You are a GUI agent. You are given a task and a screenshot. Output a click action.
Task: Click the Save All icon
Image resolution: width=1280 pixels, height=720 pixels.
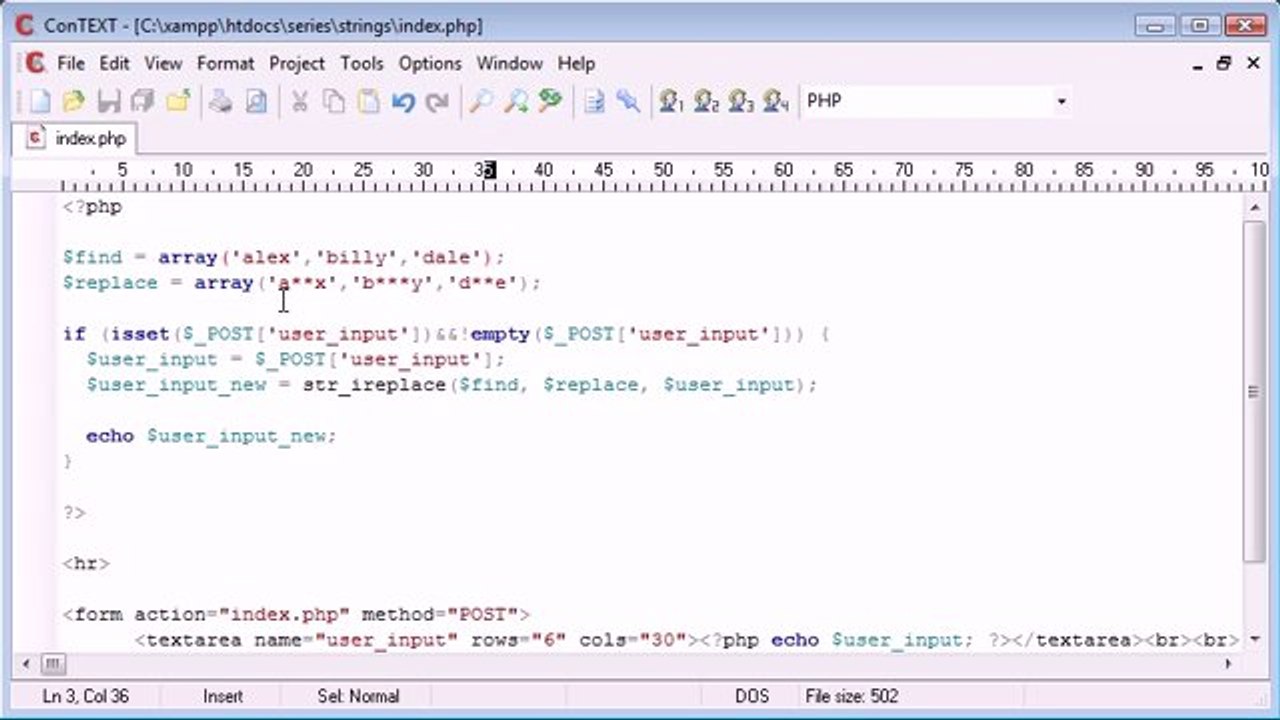click(143, 101)
